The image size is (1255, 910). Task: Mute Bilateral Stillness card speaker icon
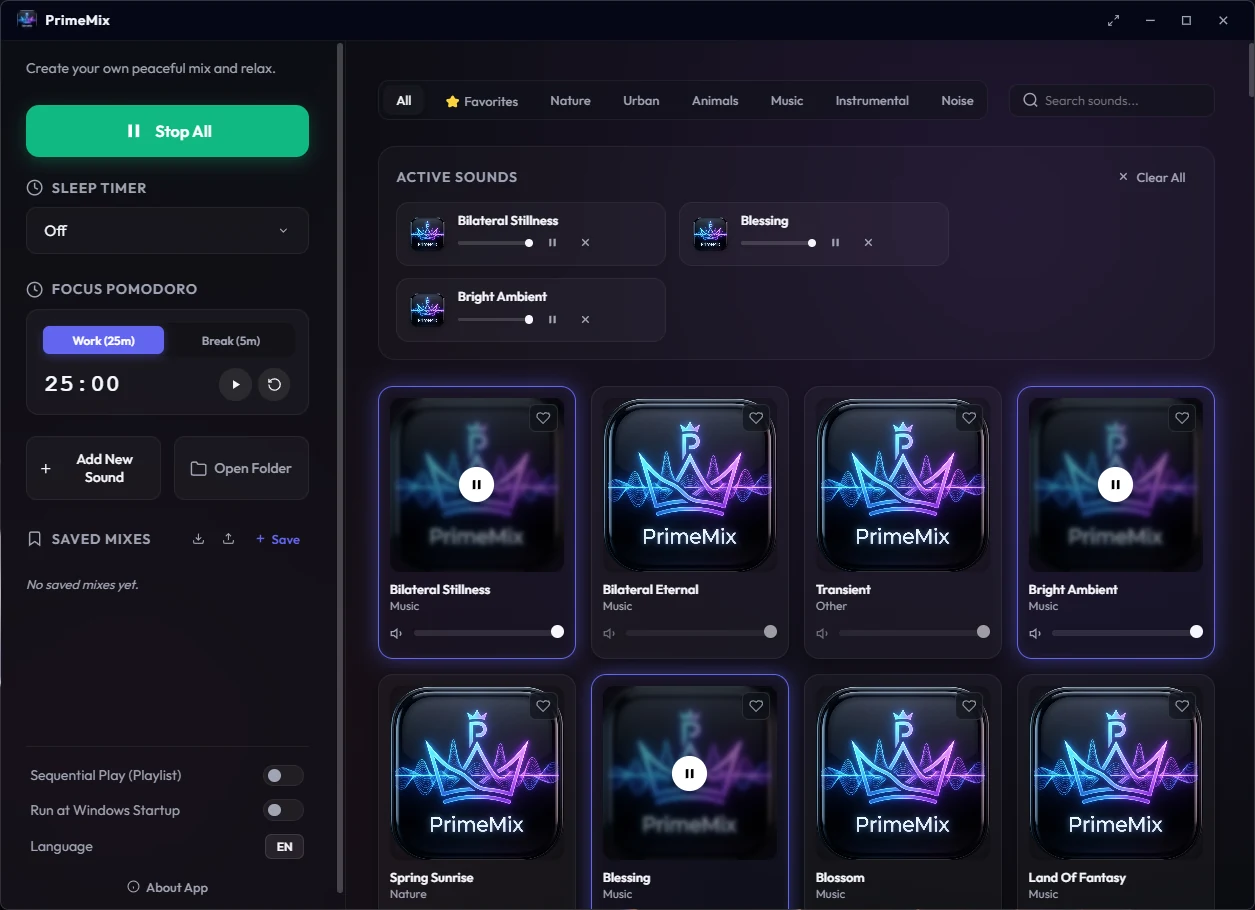pyautogui.click(x=396, y=633)
